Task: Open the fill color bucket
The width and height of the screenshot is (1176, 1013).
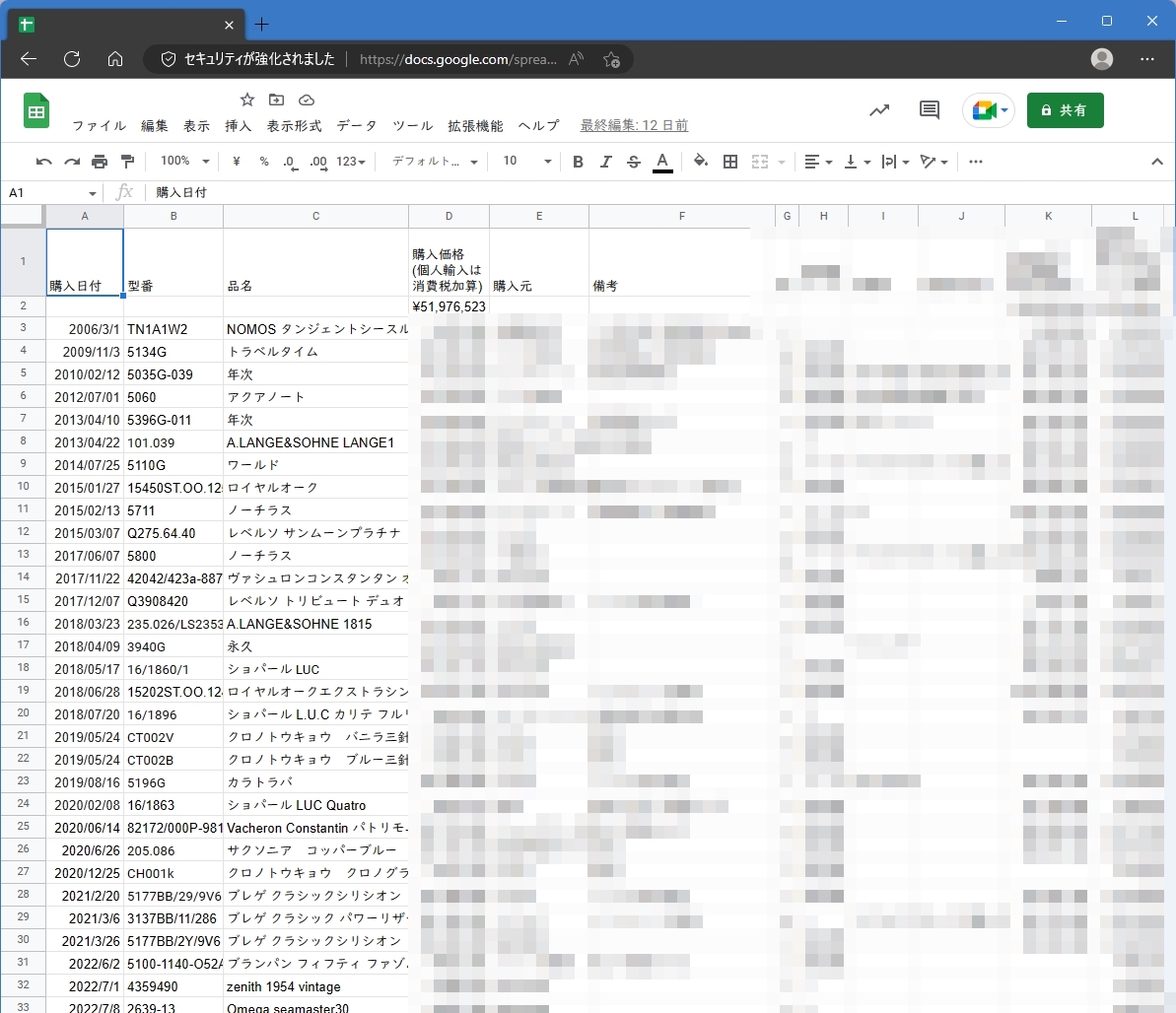Action: point(701,162)
